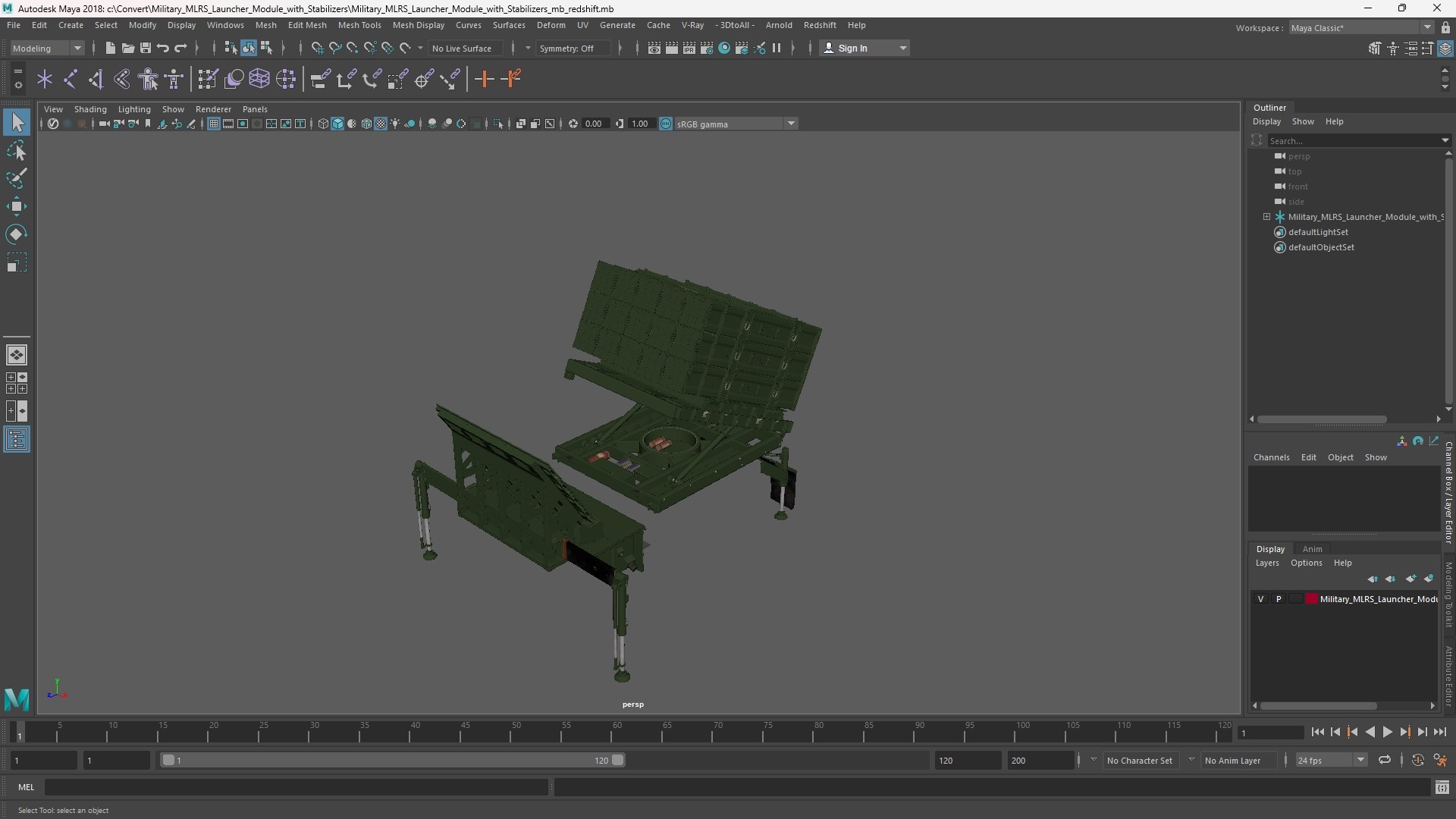Toggle playback P box of Military_MLRS layer
Viewport: 1456px width, 819px height.
(1279, 599)
